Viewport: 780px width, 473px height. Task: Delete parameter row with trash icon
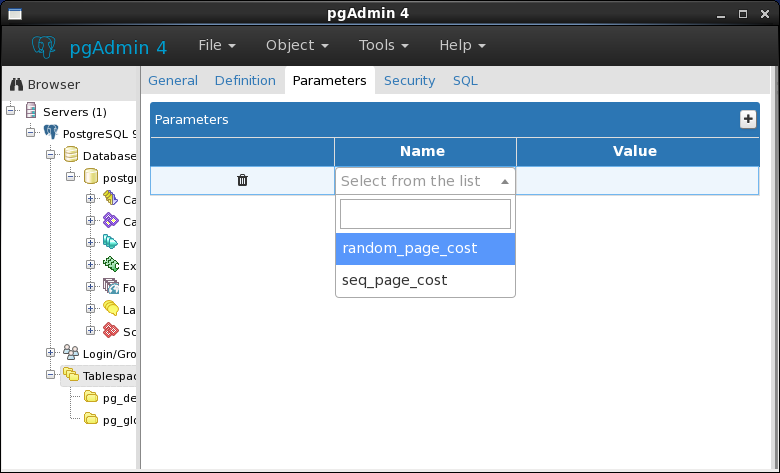tap(242, 180)
